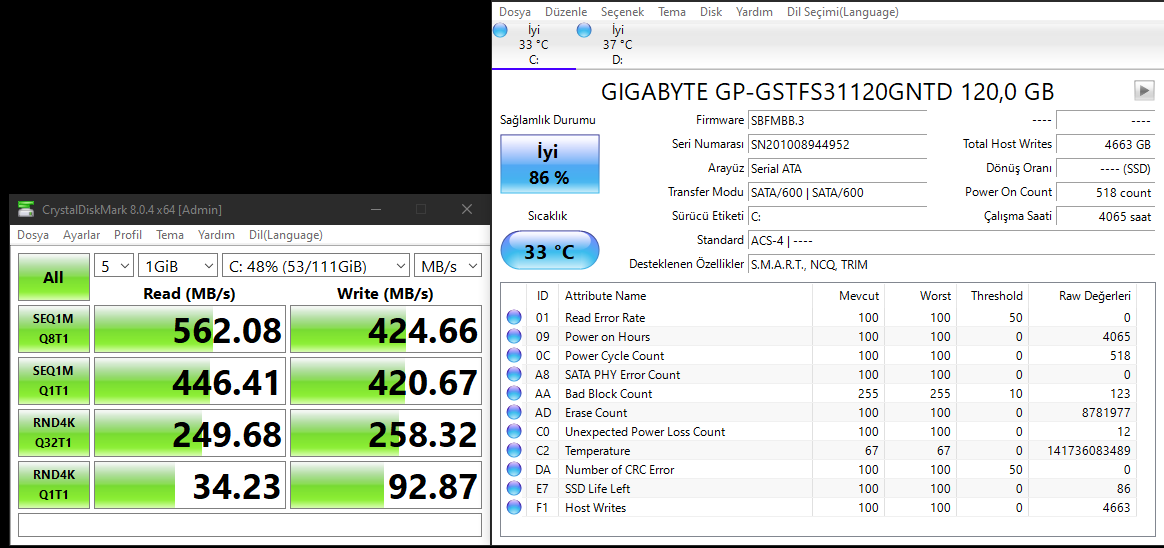Click blue status orb for Power on Hours
Image resolution: width=1164 pixels, height=548 pixels.
click(x=514, y=336)
